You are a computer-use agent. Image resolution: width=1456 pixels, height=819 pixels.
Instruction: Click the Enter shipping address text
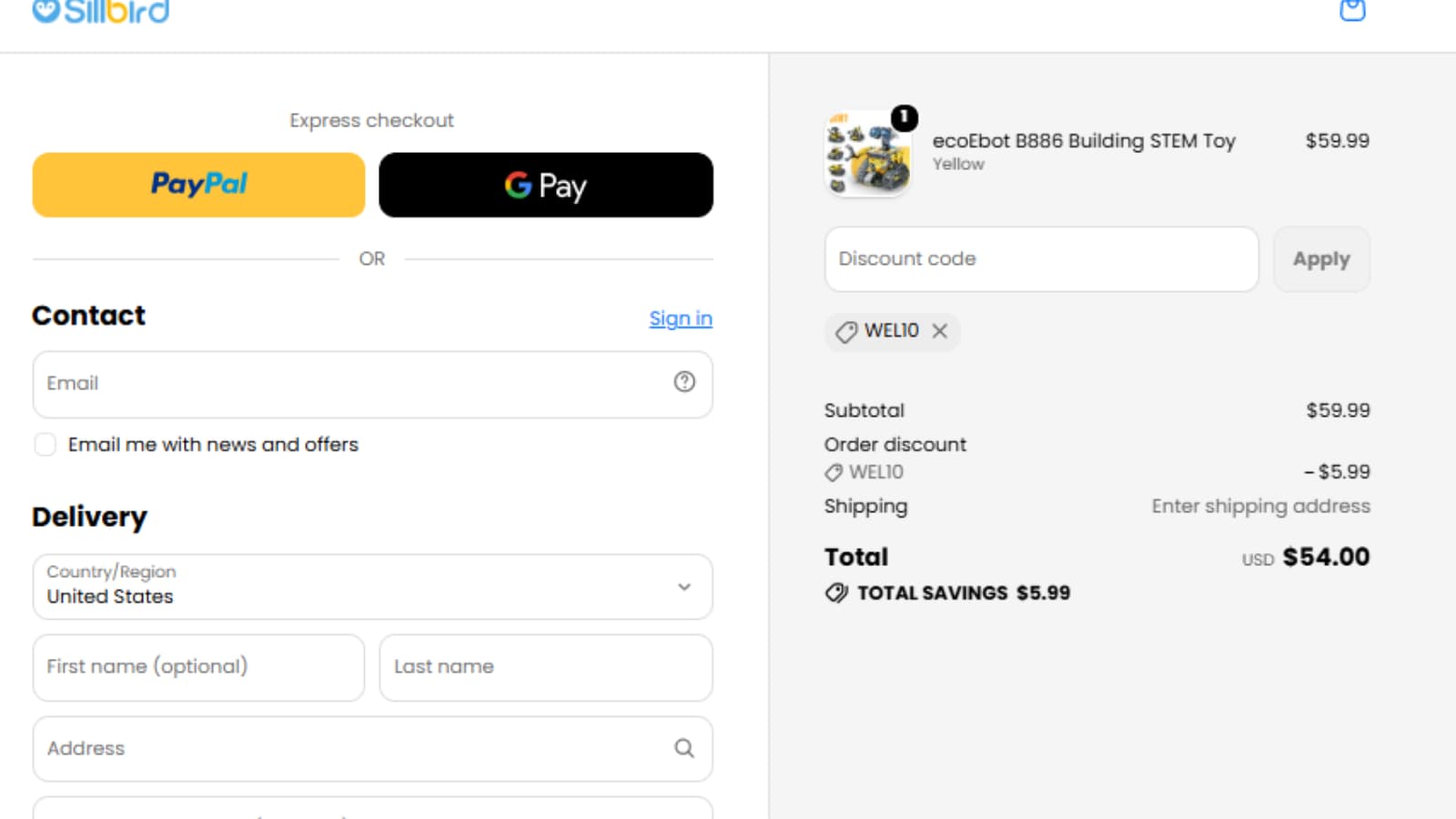point(1260,506)
